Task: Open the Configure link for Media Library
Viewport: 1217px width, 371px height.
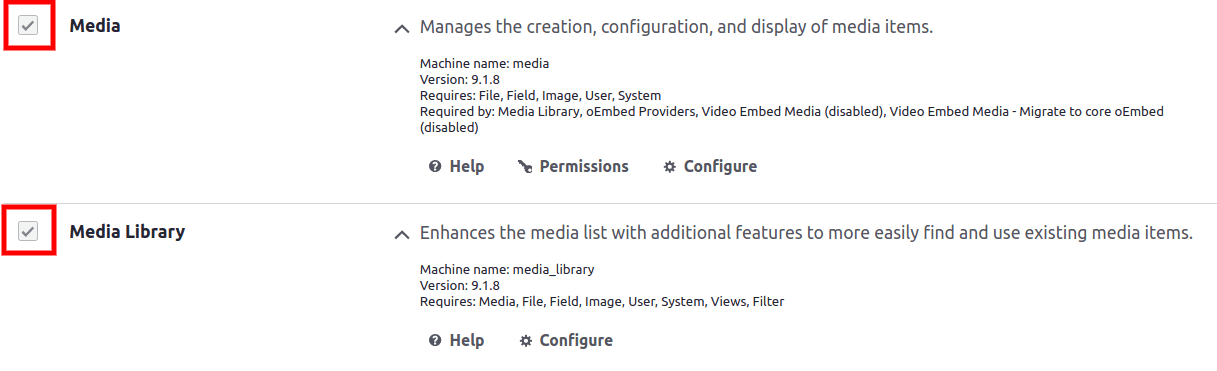Action: click(x=576, y=341)
